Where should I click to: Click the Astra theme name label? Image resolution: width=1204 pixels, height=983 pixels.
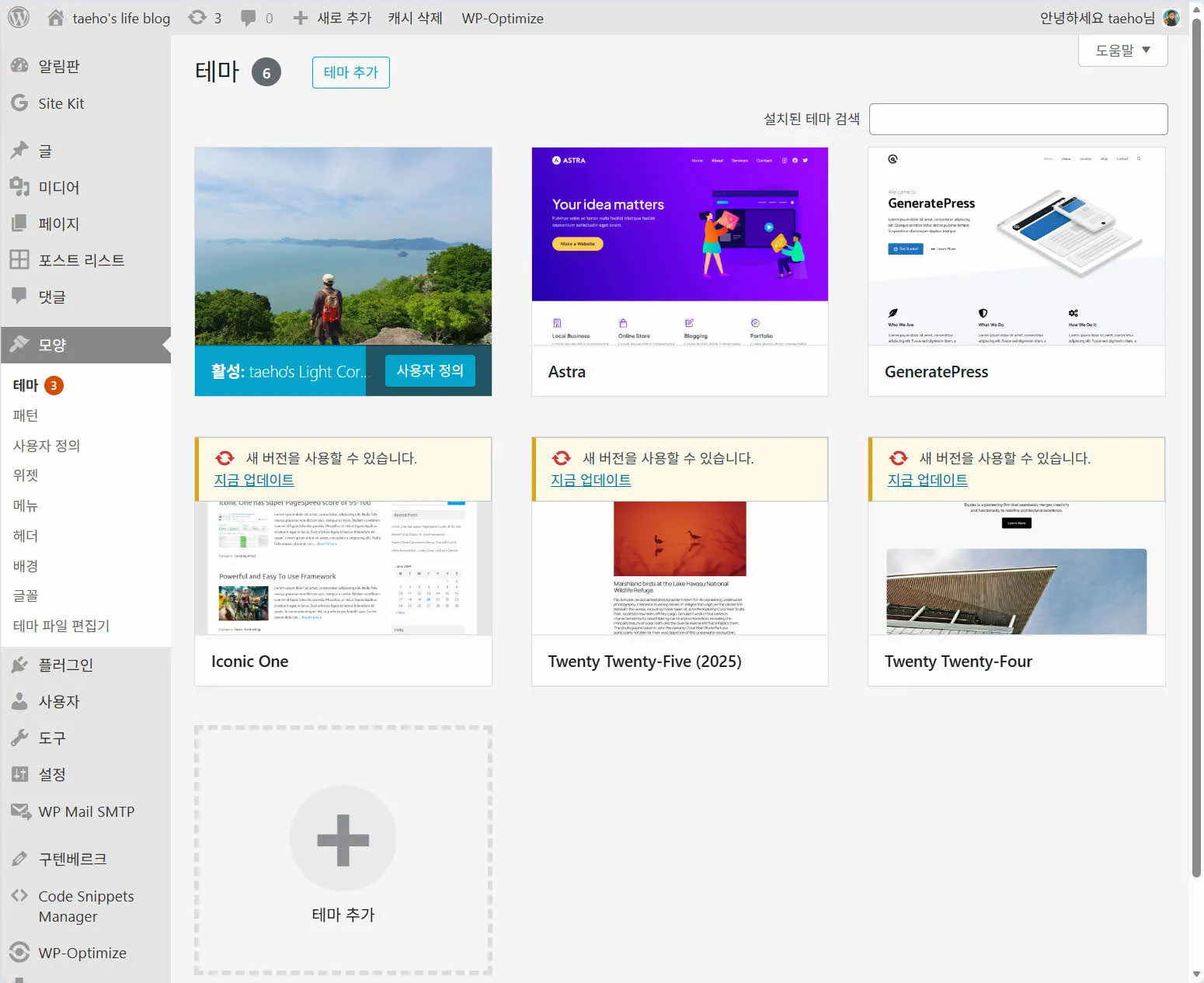click(567, 372)
